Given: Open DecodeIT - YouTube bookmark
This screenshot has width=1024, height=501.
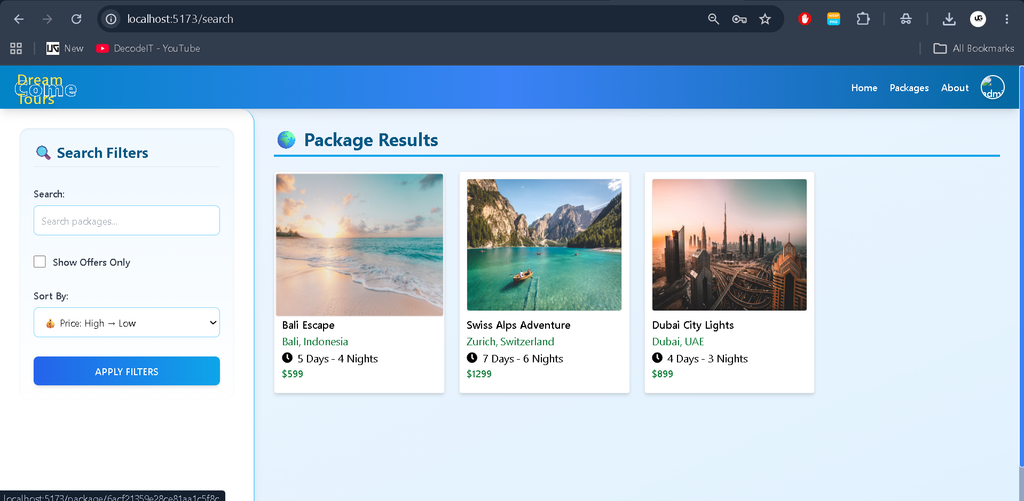Looking at the screenshot, I should (148, 48).
